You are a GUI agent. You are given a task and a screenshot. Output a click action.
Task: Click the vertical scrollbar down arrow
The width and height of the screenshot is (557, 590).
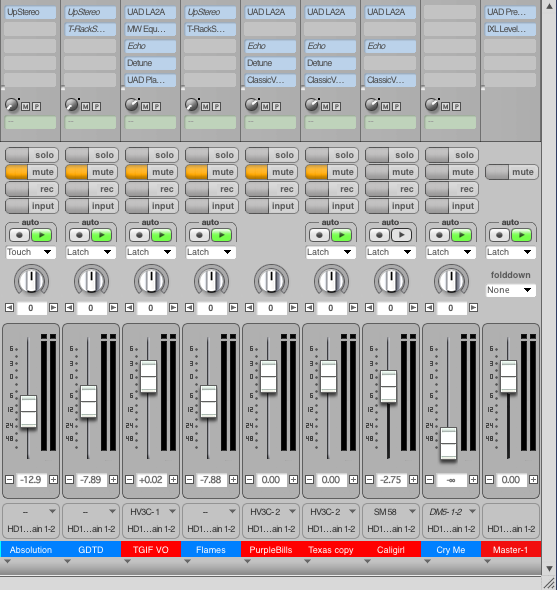[x=549, y=568]
